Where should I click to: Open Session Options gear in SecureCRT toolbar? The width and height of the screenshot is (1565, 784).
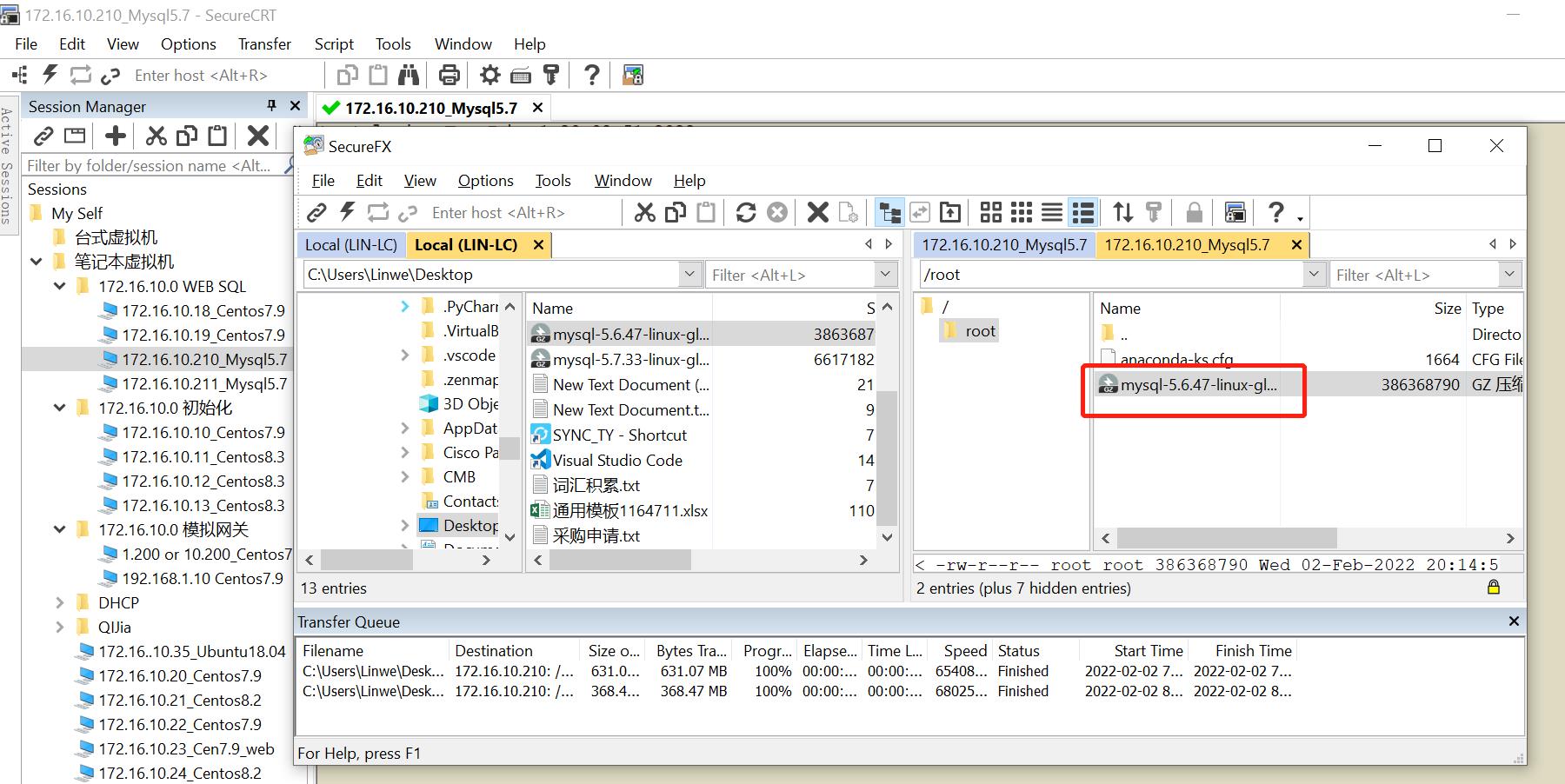[x=490, y=75]
